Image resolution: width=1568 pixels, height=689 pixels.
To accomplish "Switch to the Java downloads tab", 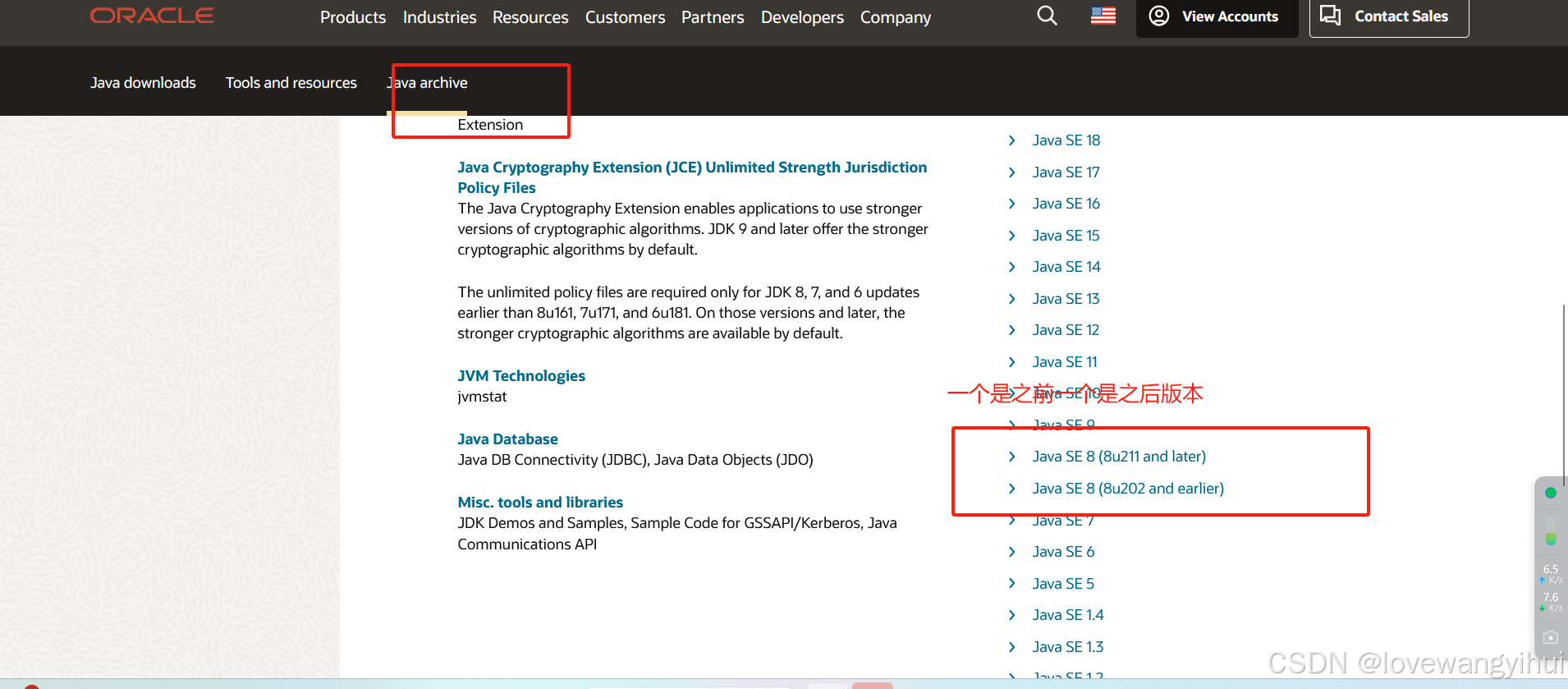I will click(x=143, y=83).
